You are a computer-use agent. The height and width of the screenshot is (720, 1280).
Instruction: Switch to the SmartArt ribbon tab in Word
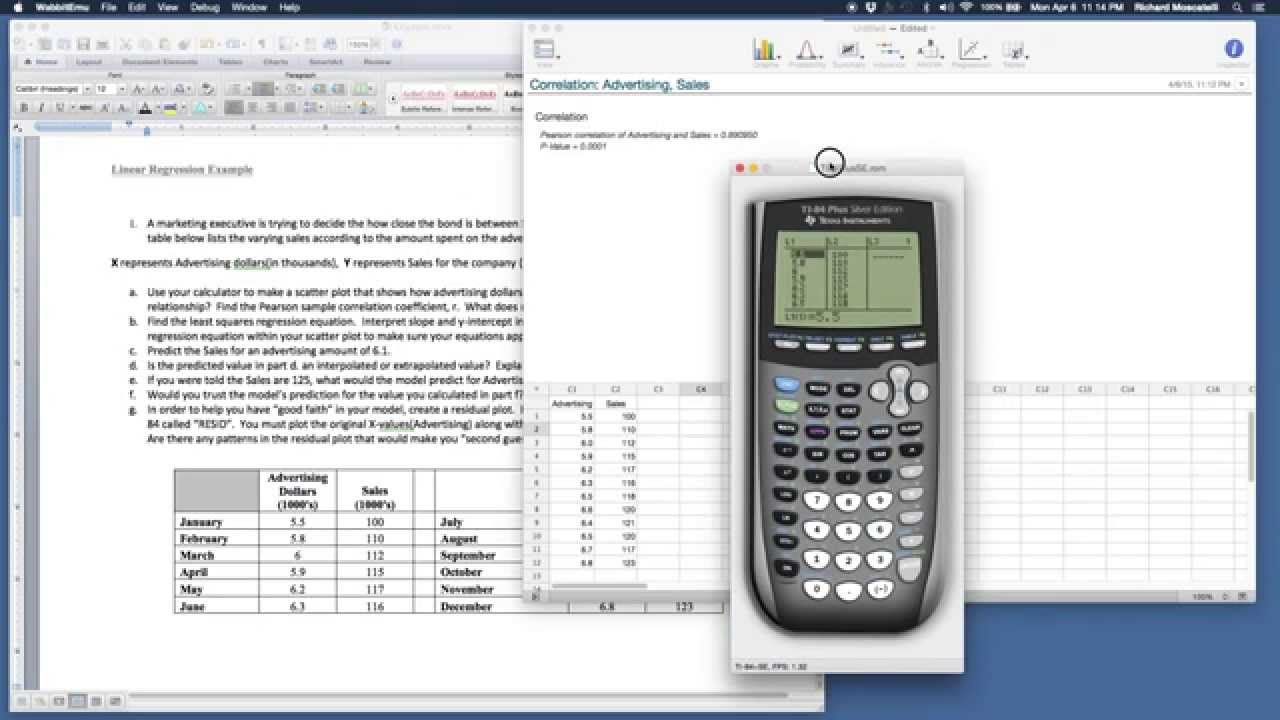click(326, 62)
